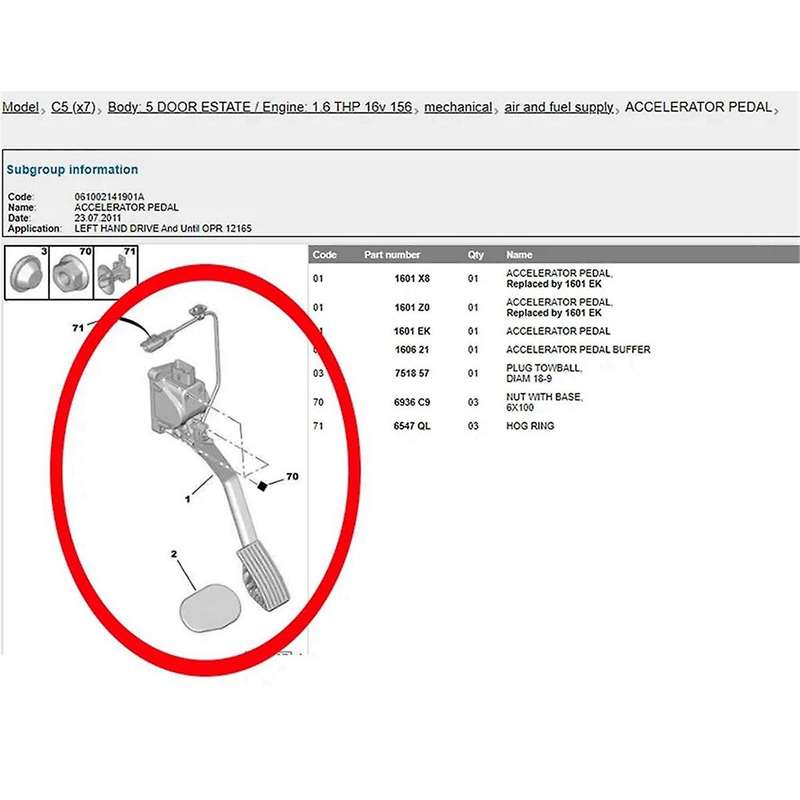Click application text LEFT HAND DRIVE And Until OPR 12165
The height and width of the screenshot is (800, 800).
pos(163,229)
